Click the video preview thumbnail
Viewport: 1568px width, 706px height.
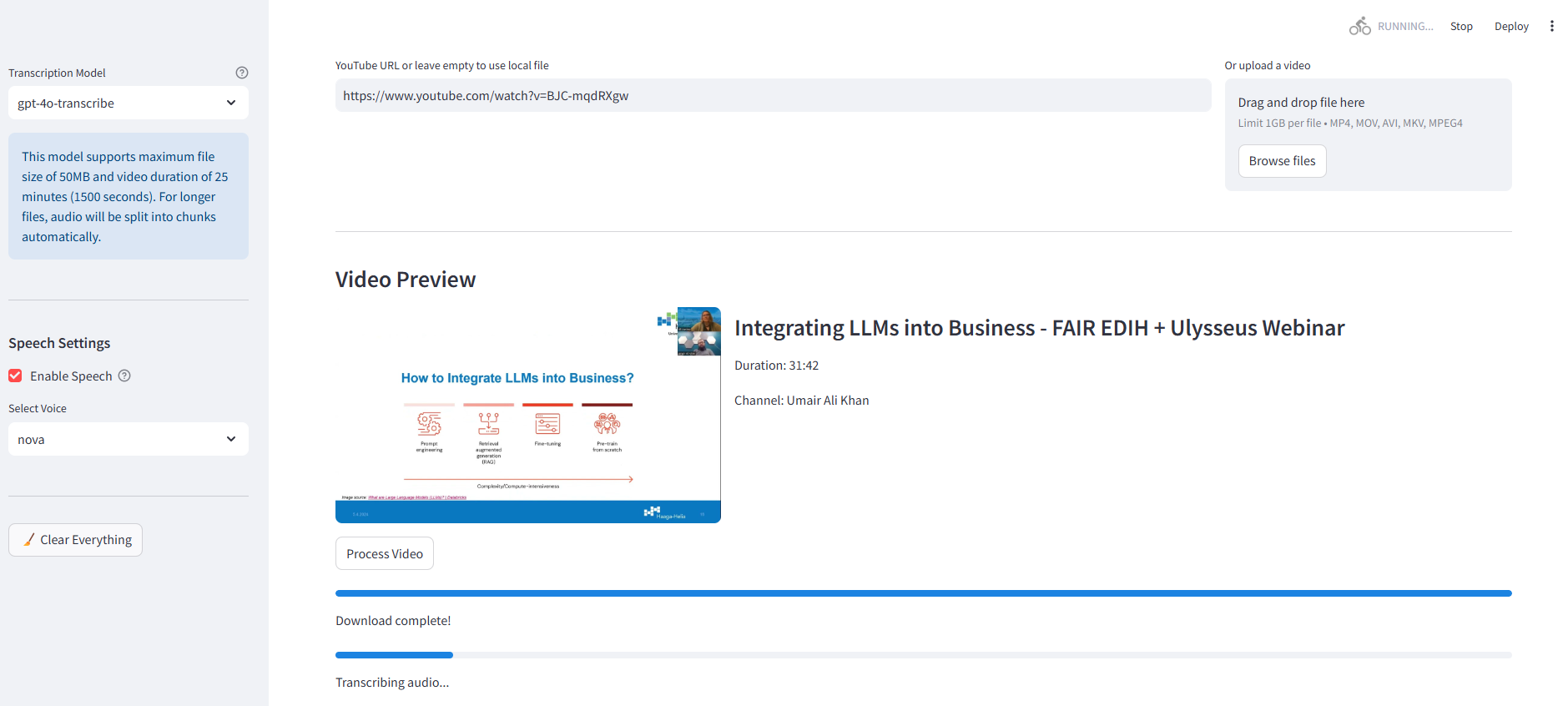point(528,415)
